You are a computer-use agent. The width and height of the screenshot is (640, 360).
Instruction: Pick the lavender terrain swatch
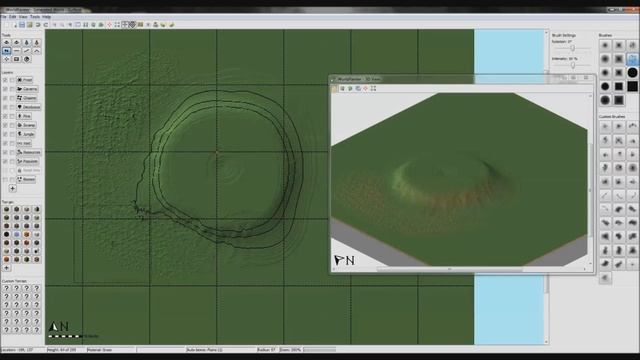pos(17,234)
